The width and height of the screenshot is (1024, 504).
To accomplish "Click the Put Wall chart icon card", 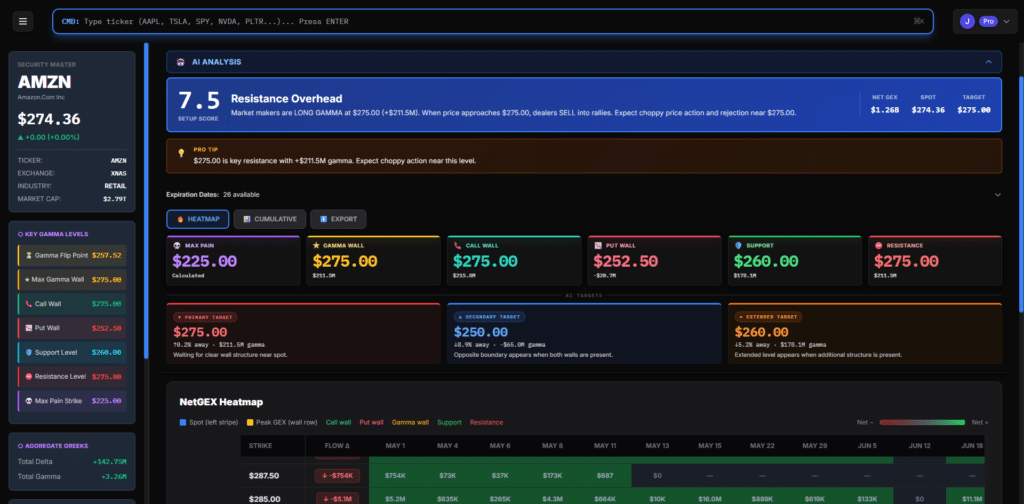I will (x=598, y=245).
